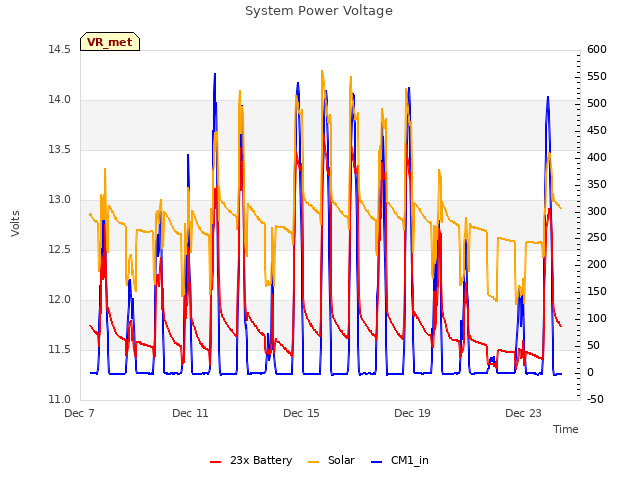Image resolution: width=640 pixels, height=480 pixels.
Task: Click the Dec 7 x-axis label
Action: 79,413
